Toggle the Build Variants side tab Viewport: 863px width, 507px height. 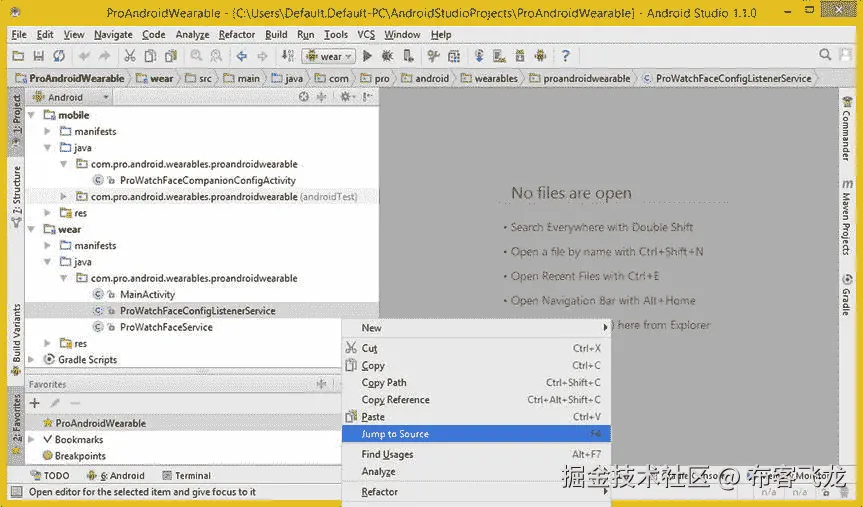17,340
